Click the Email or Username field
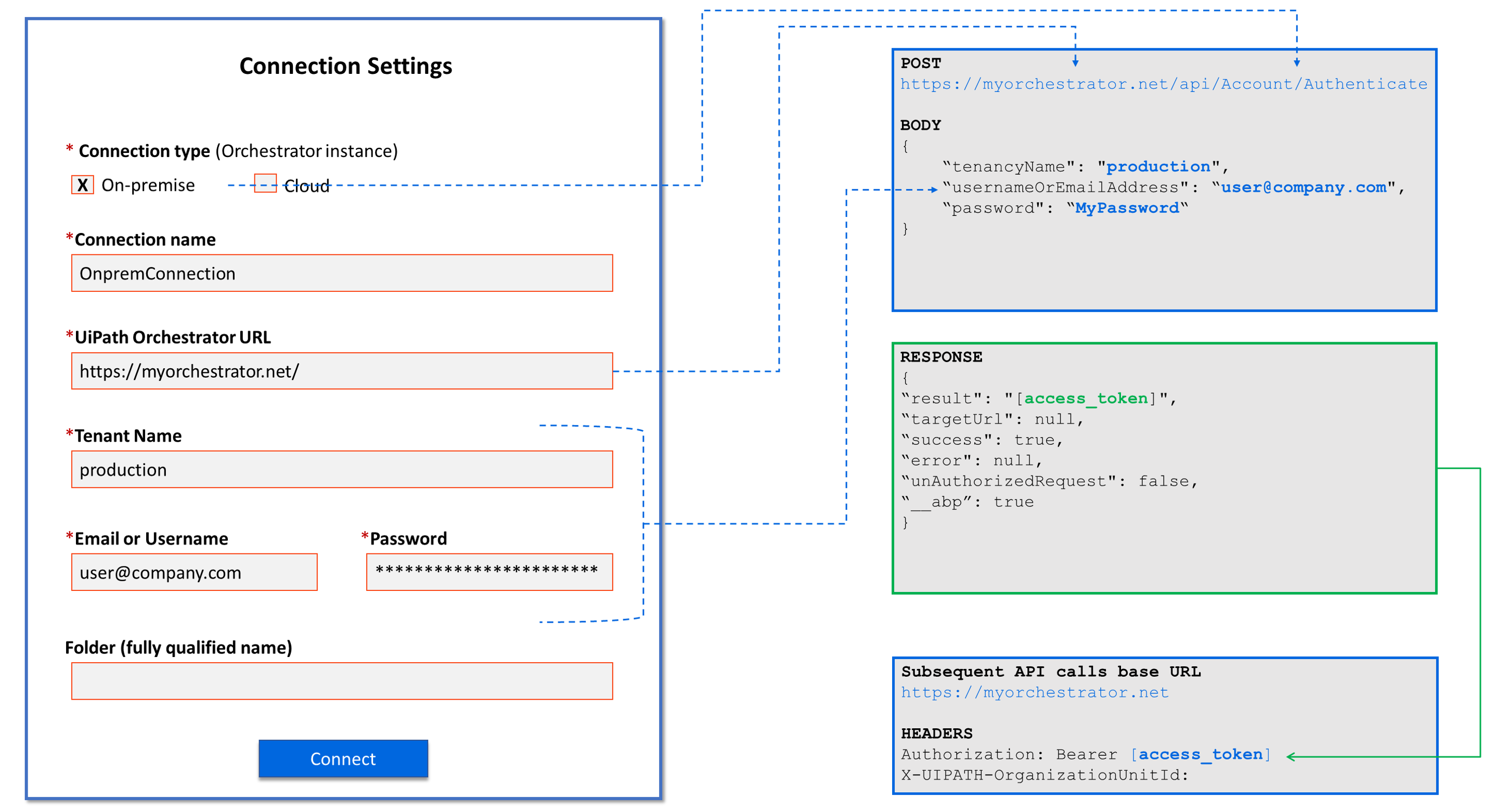The width and height of the screenshot is (1495, 812). click(x=195, y=573)
